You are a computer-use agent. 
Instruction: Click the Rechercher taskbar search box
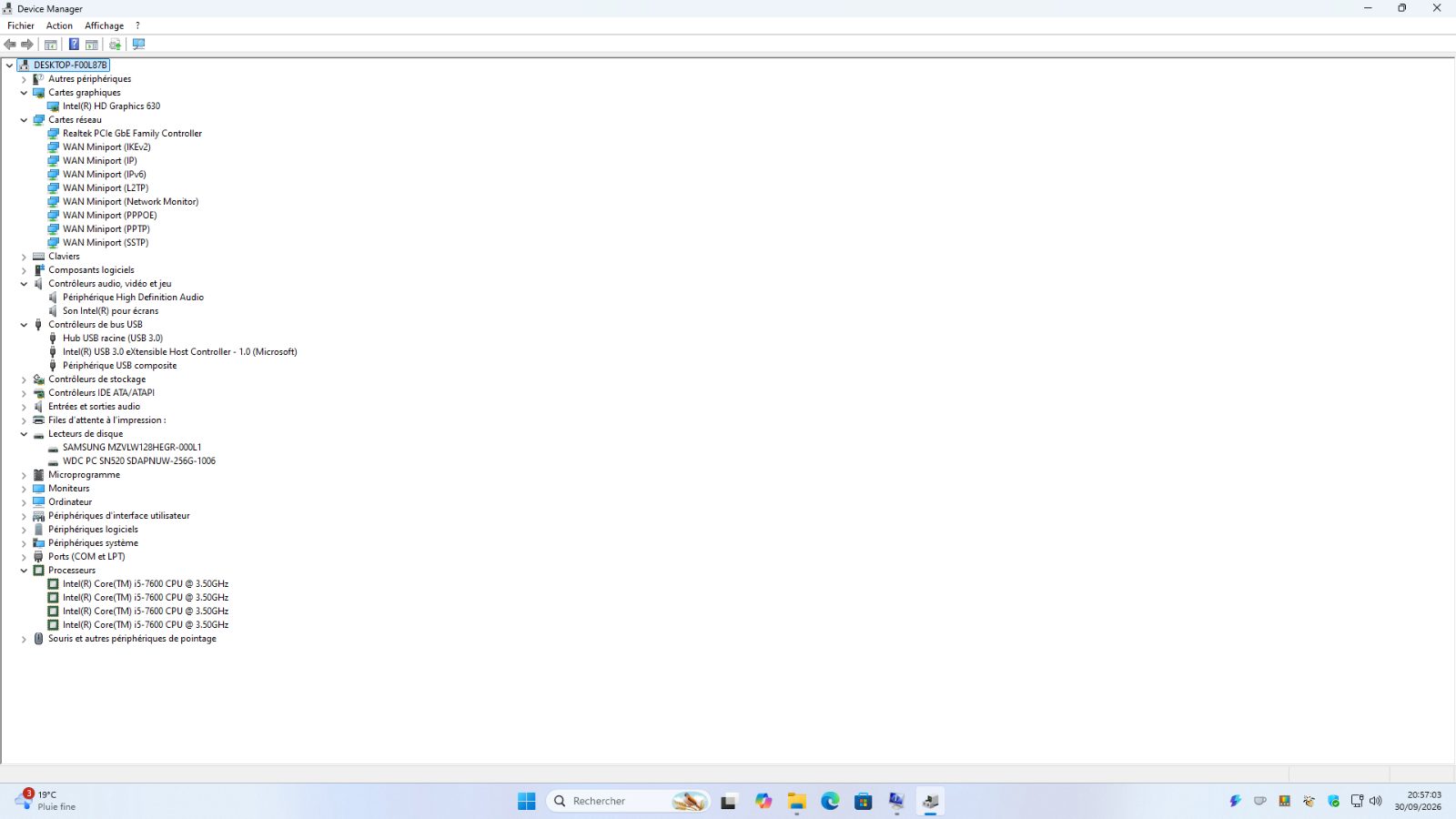click(x=628, y=801)
